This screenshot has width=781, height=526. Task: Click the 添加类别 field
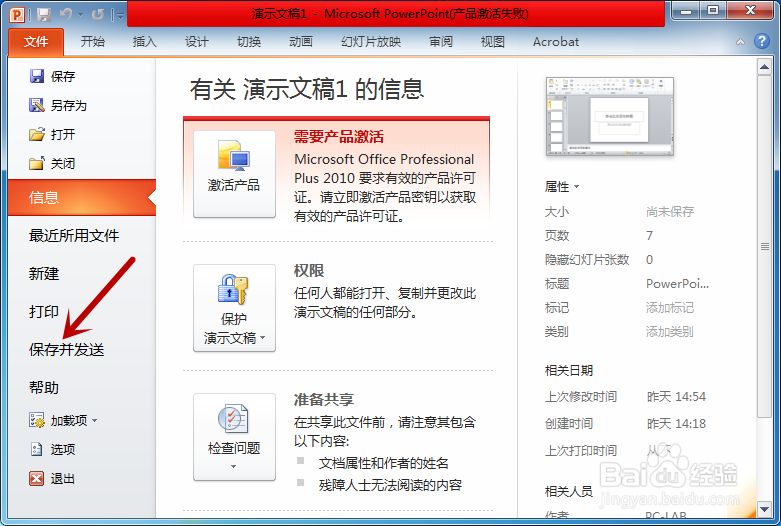pyautogui.click(x=669, y=332)
